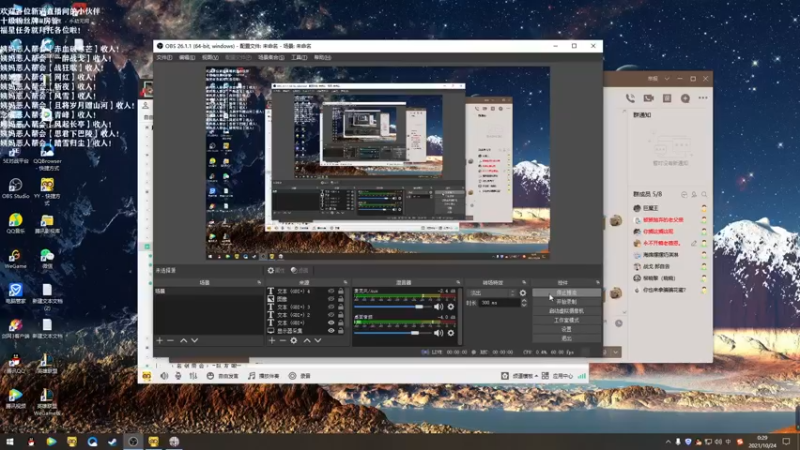Mute the 麦克风/Aux speaker icon

[x=438, y=307]
